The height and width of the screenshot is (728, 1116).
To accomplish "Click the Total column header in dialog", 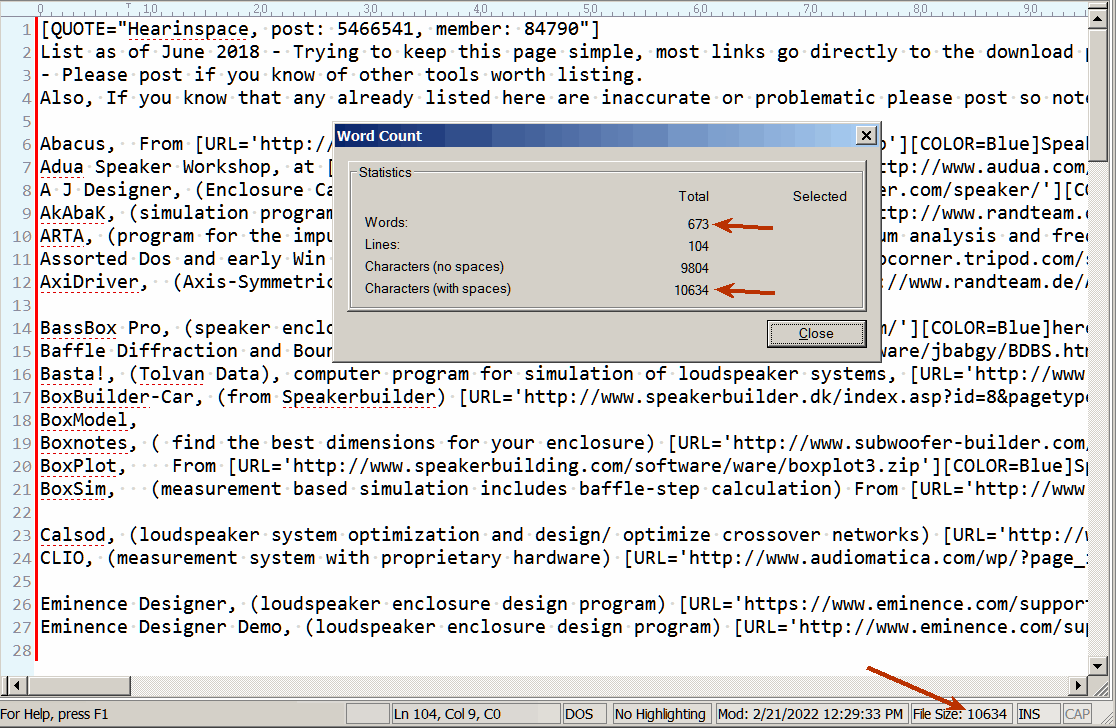I will point(693,196).
